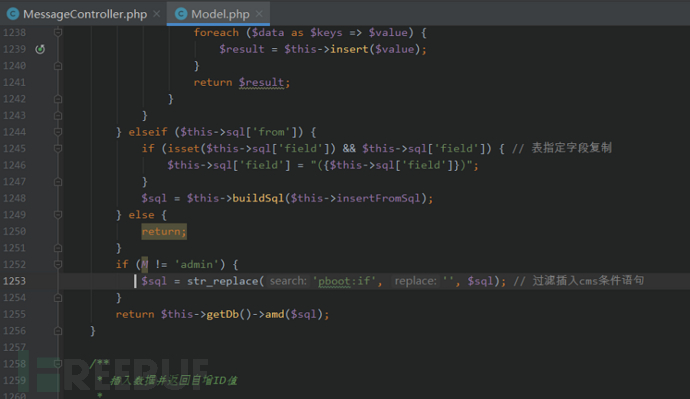Collapse the doc comment at line 1258
Screen dimensions: 690x399
coord(58,364)
